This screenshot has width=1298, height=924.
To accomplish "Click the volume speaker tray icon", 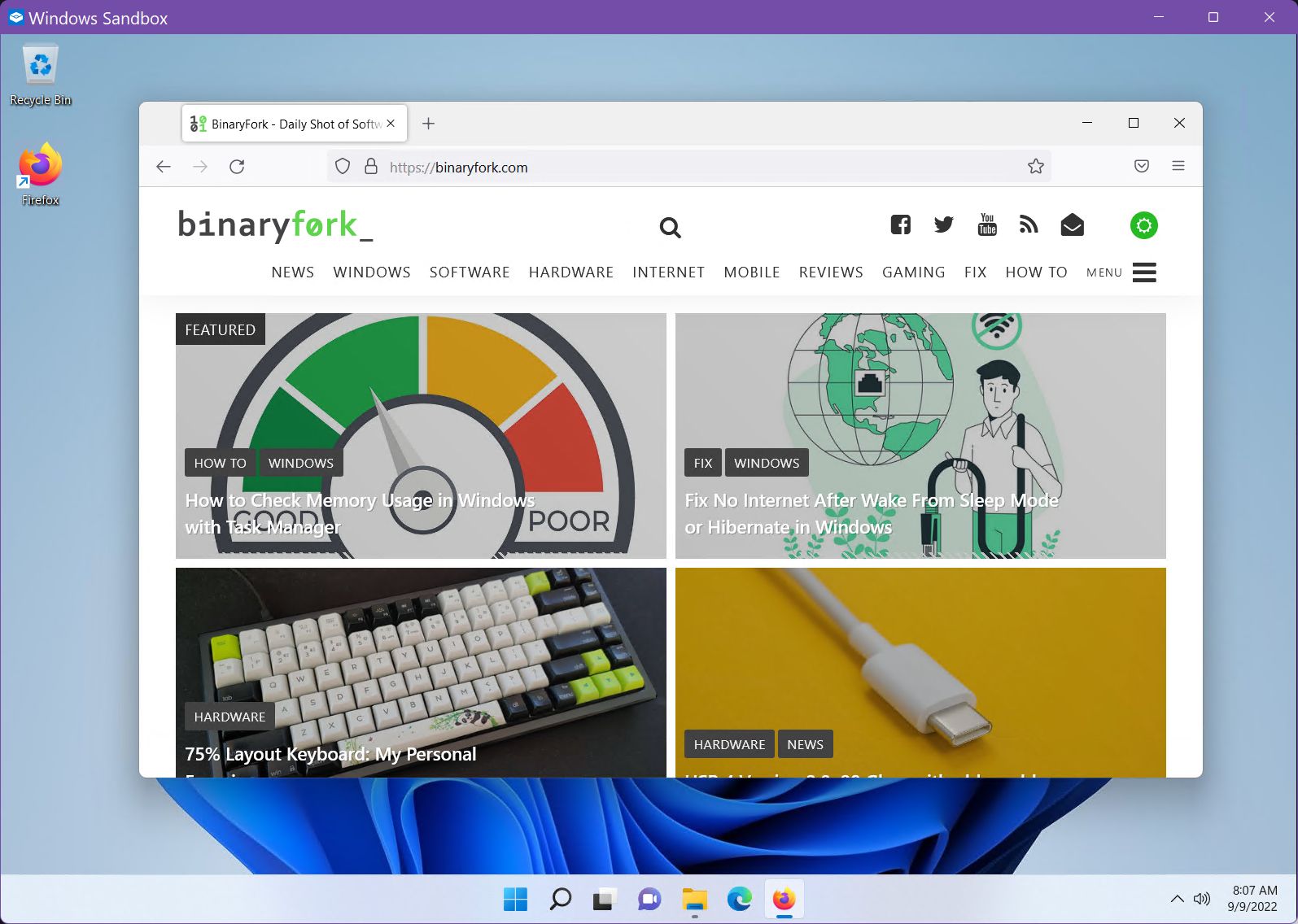I will coord(1202,899).
